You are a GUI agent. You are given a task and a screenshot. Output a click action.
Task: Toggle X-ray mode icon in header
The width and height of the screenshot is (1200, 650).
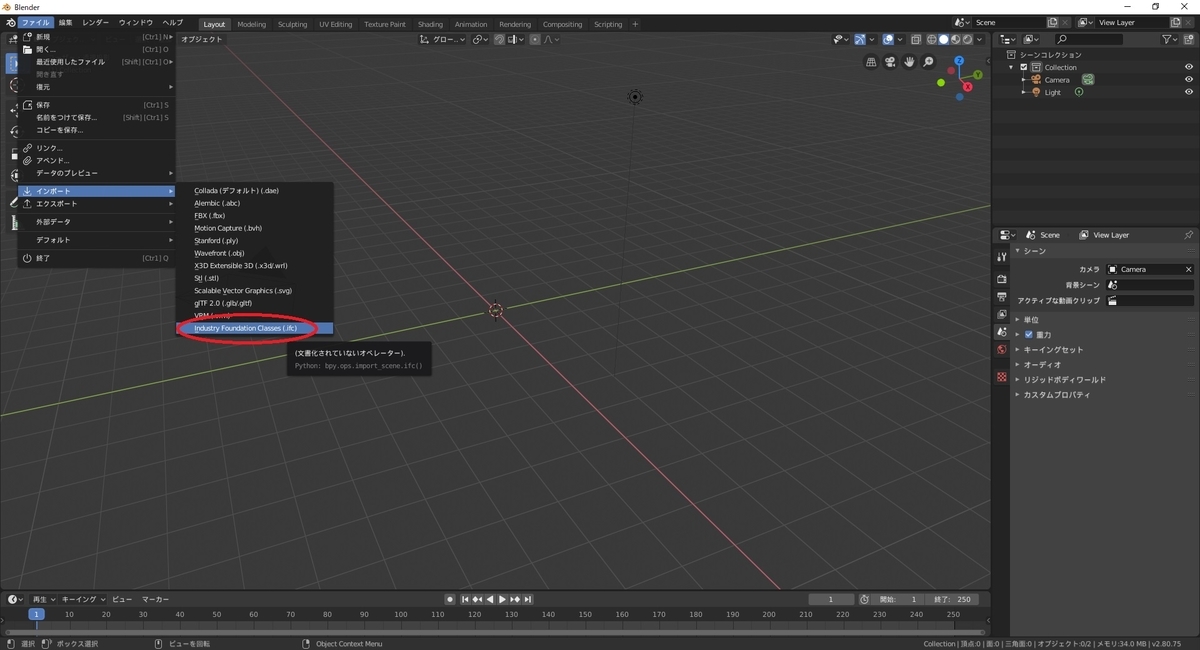pyautogui.click(x=917, y=39)
